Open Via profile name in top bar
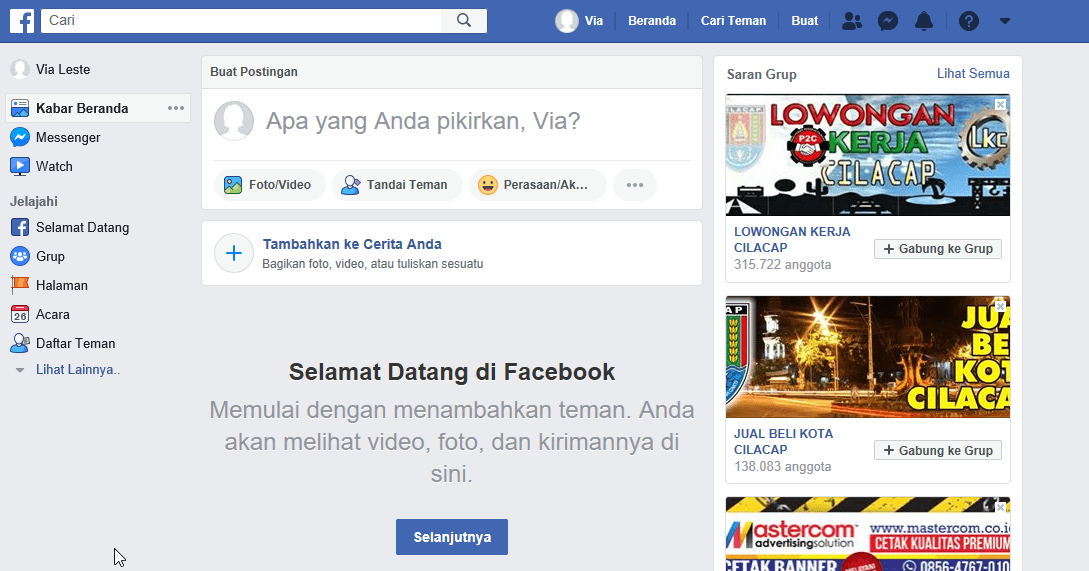The image size is (1089, 571). coord(594,21)
